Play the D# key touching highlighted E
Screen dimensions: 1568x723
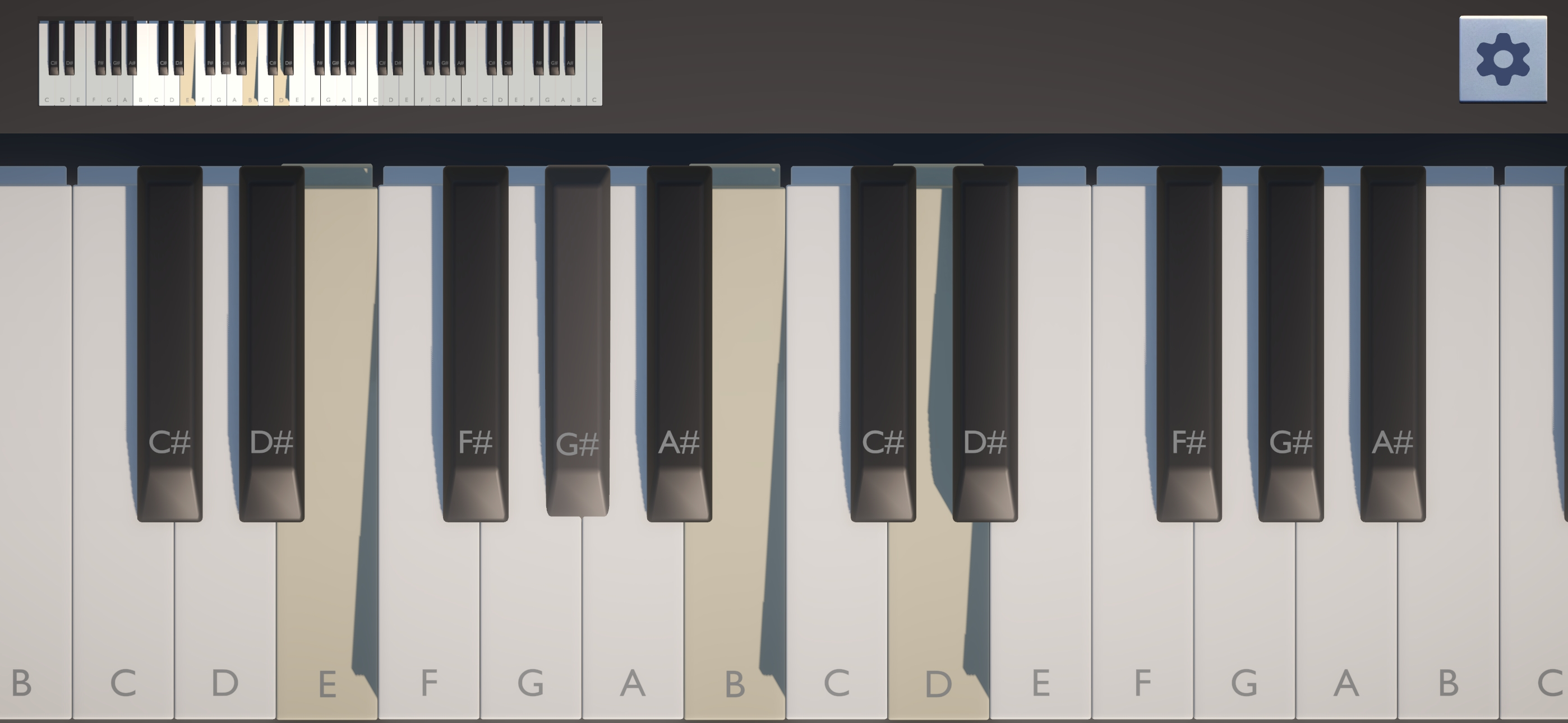click(x=271, y=344)
